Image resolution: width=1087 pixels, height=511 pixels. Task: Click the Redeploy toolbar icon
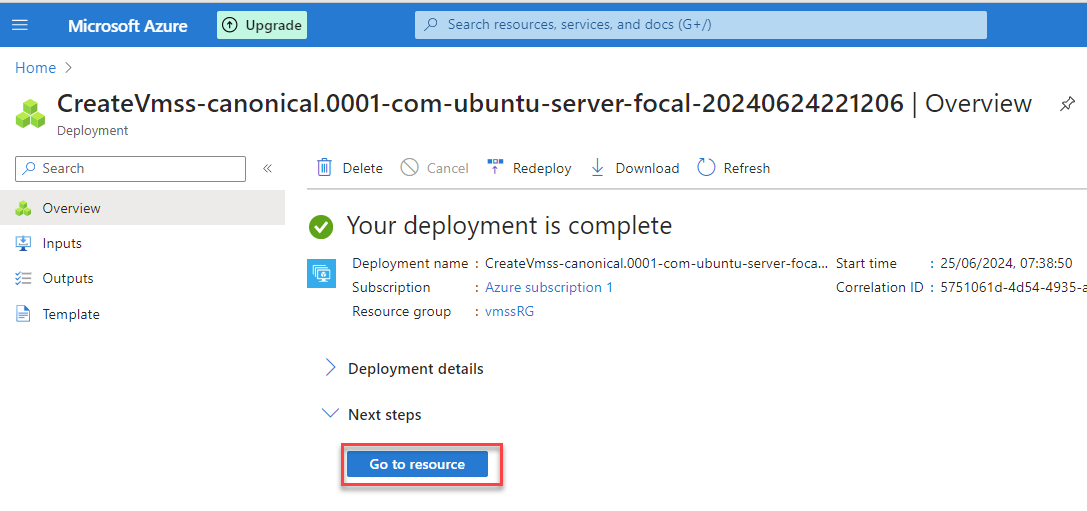(x=495, y=168)
